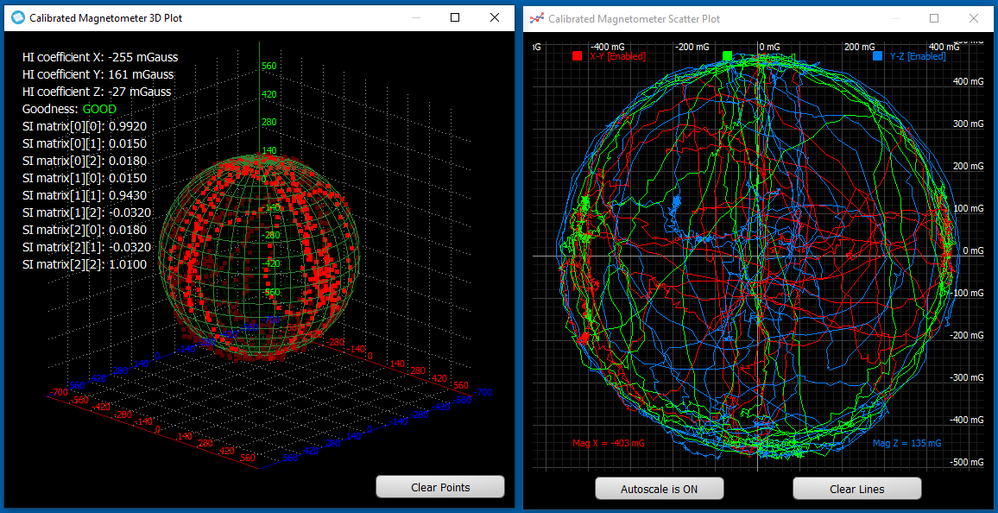The height and width of the screenshot is (513, 998).
Task: Click SI matrix[1][1]: 0.9430 row
Action: tap(85, 195)
